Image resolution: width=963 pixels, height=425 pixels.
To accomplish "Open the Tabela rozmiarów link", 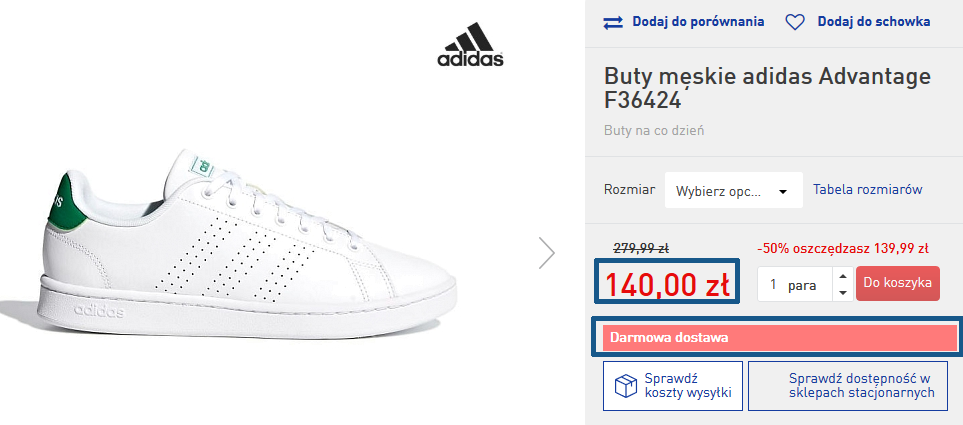I will 867,189.
